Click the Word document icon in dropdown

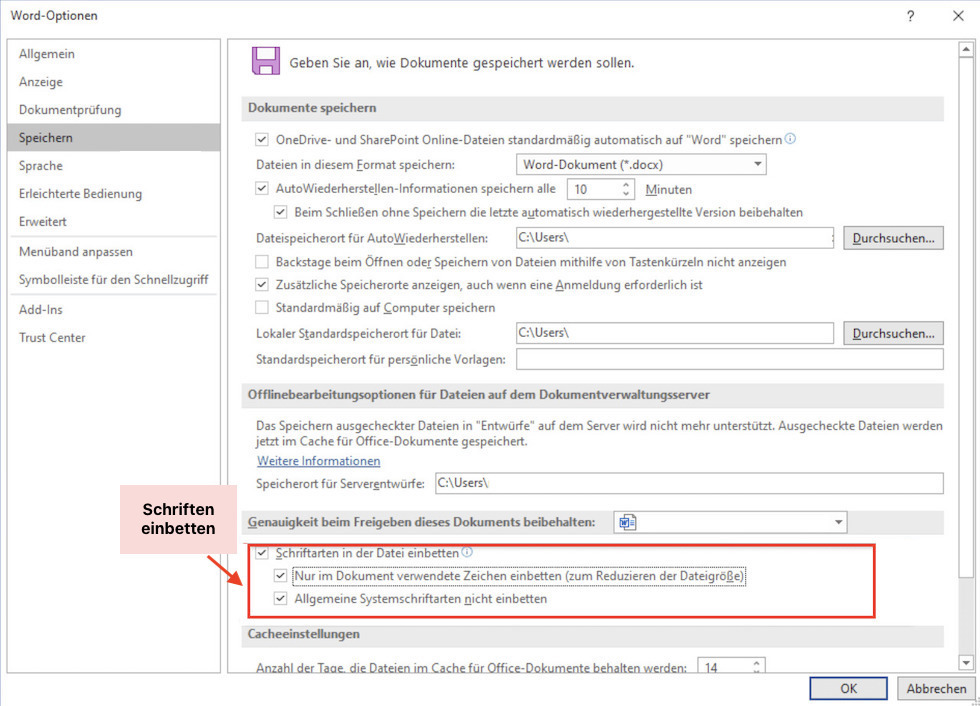point(627,522)
